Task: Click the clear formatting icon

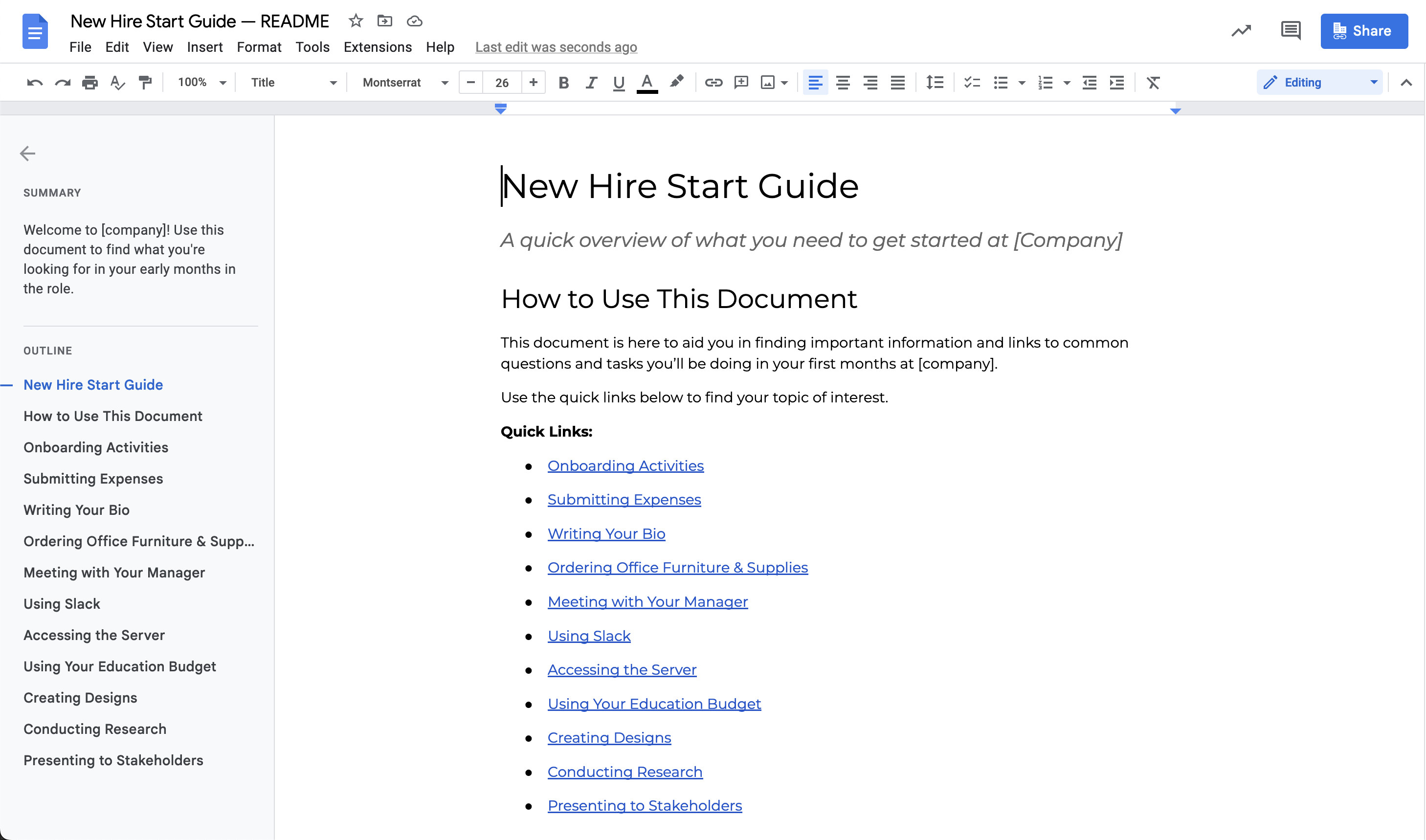Action: pyautogui.click(x=1153, y=83)
